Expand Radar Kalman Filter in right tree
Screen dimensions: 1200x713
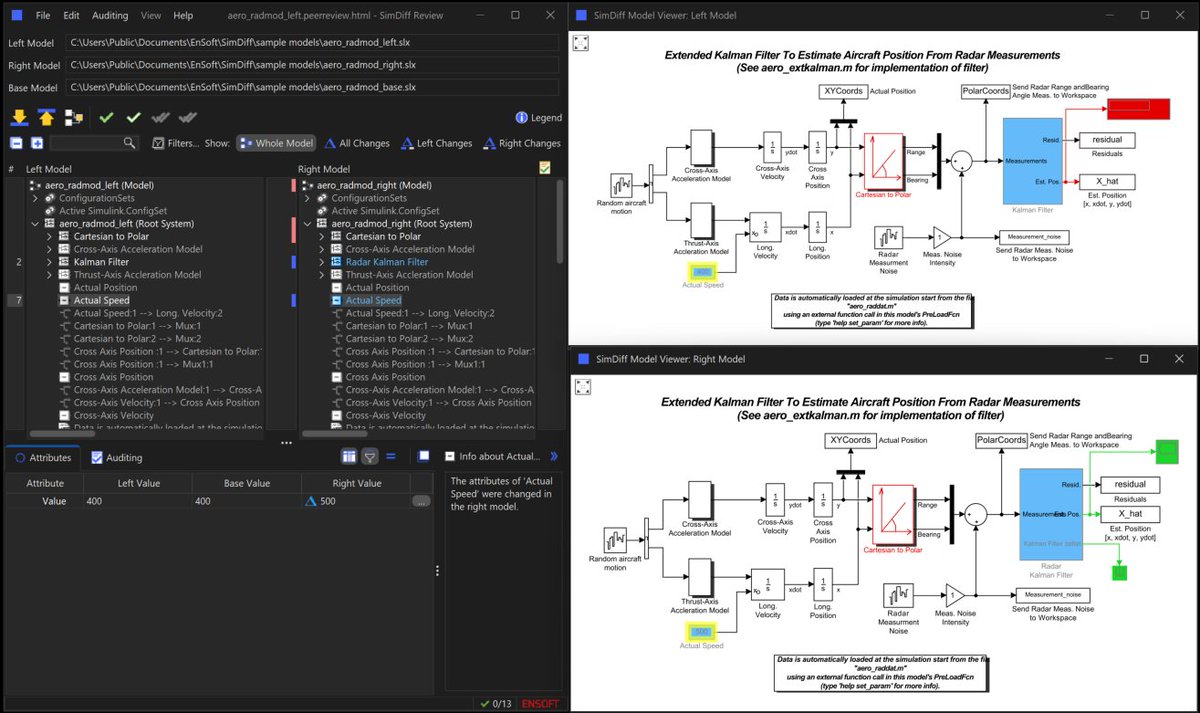tap(321, 262)
